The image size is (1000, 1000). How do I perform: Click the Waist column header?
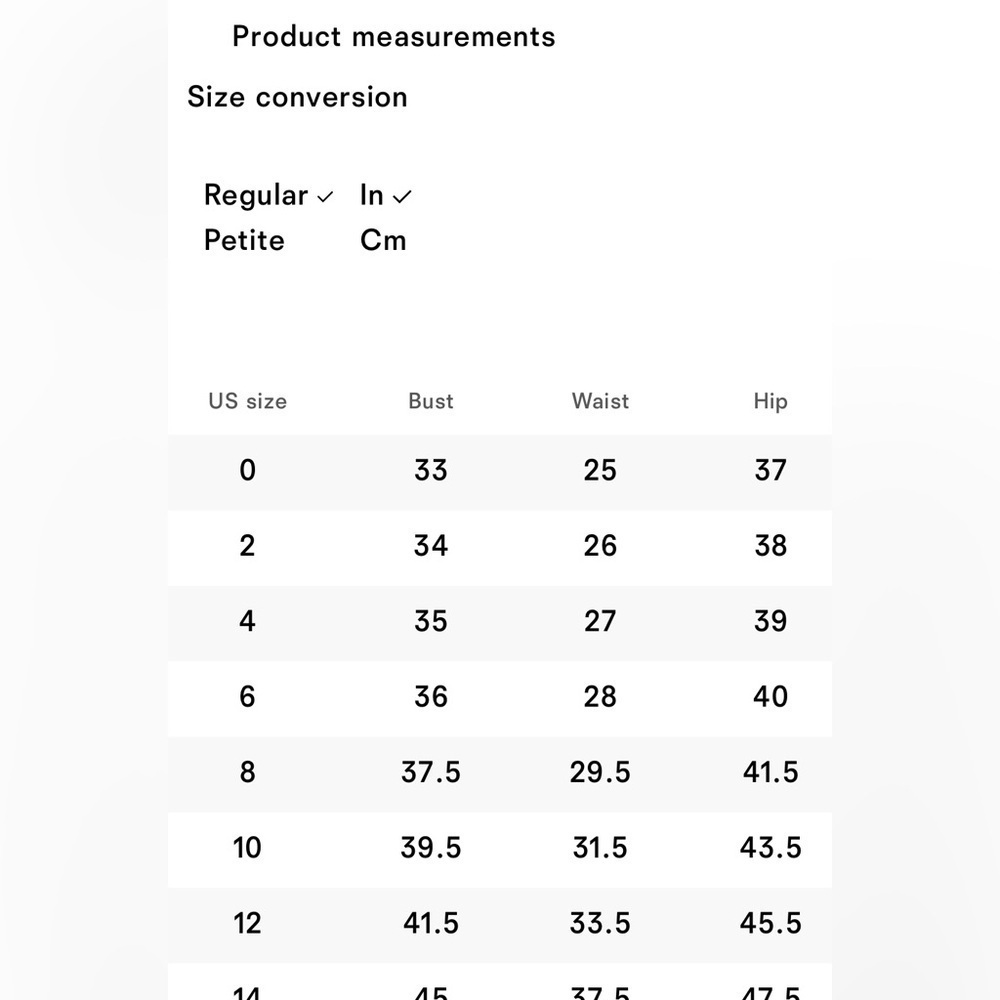click(x=600, y=401)
